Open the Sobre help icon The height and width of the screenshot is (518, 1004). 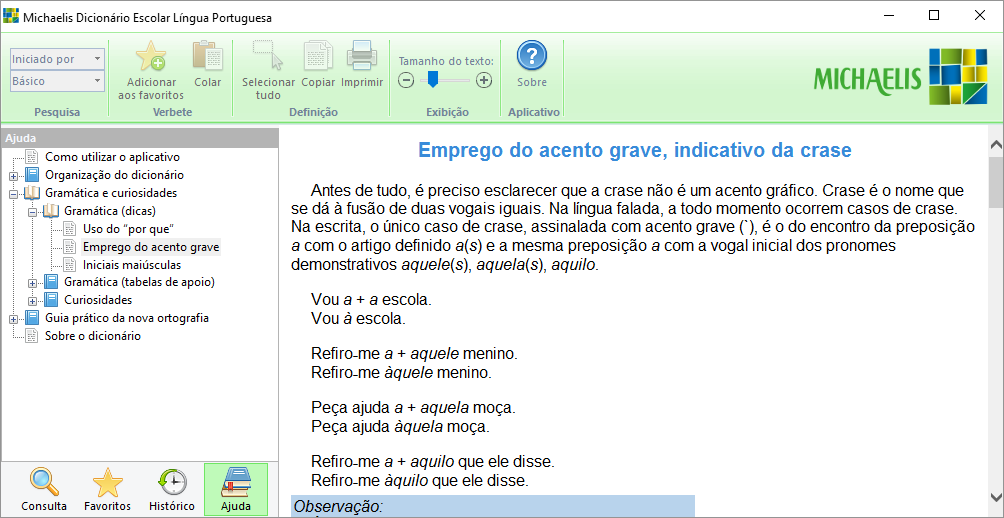tap(532, 56)
